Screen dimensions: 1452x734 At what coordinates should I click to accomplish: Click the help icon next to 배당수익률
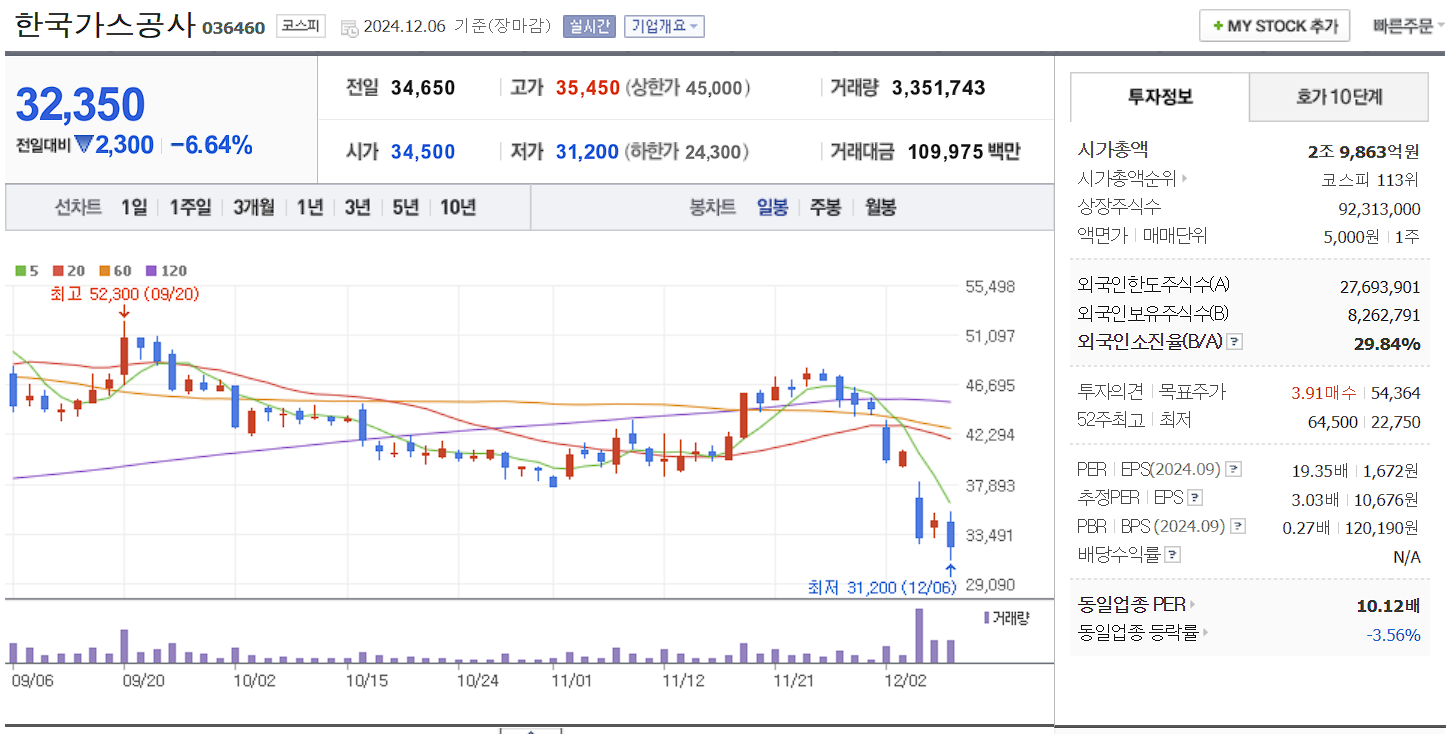(1173, 554)
